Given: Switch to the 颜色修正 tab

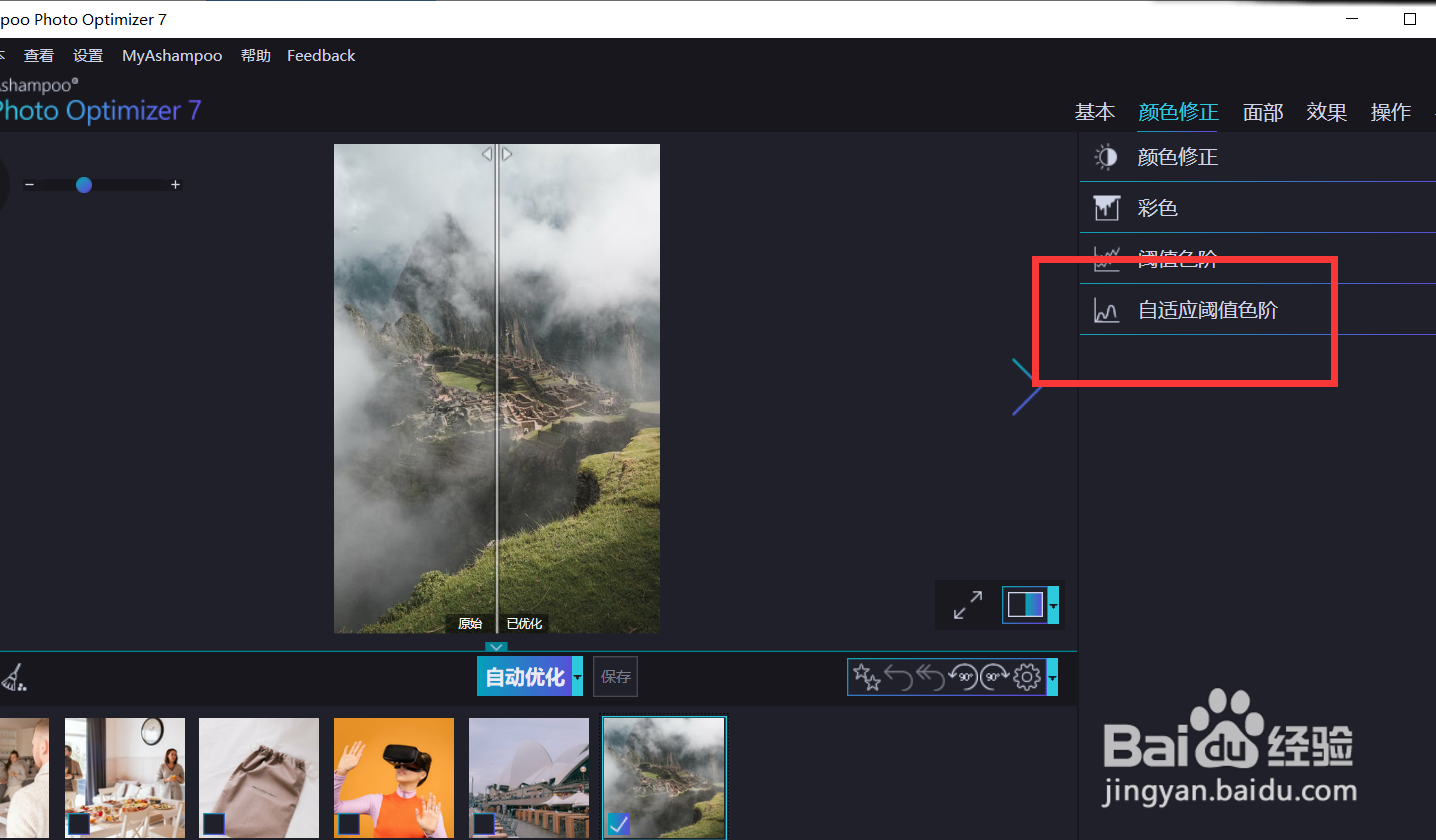Looking at the screenshot, I should (1178, 112).
